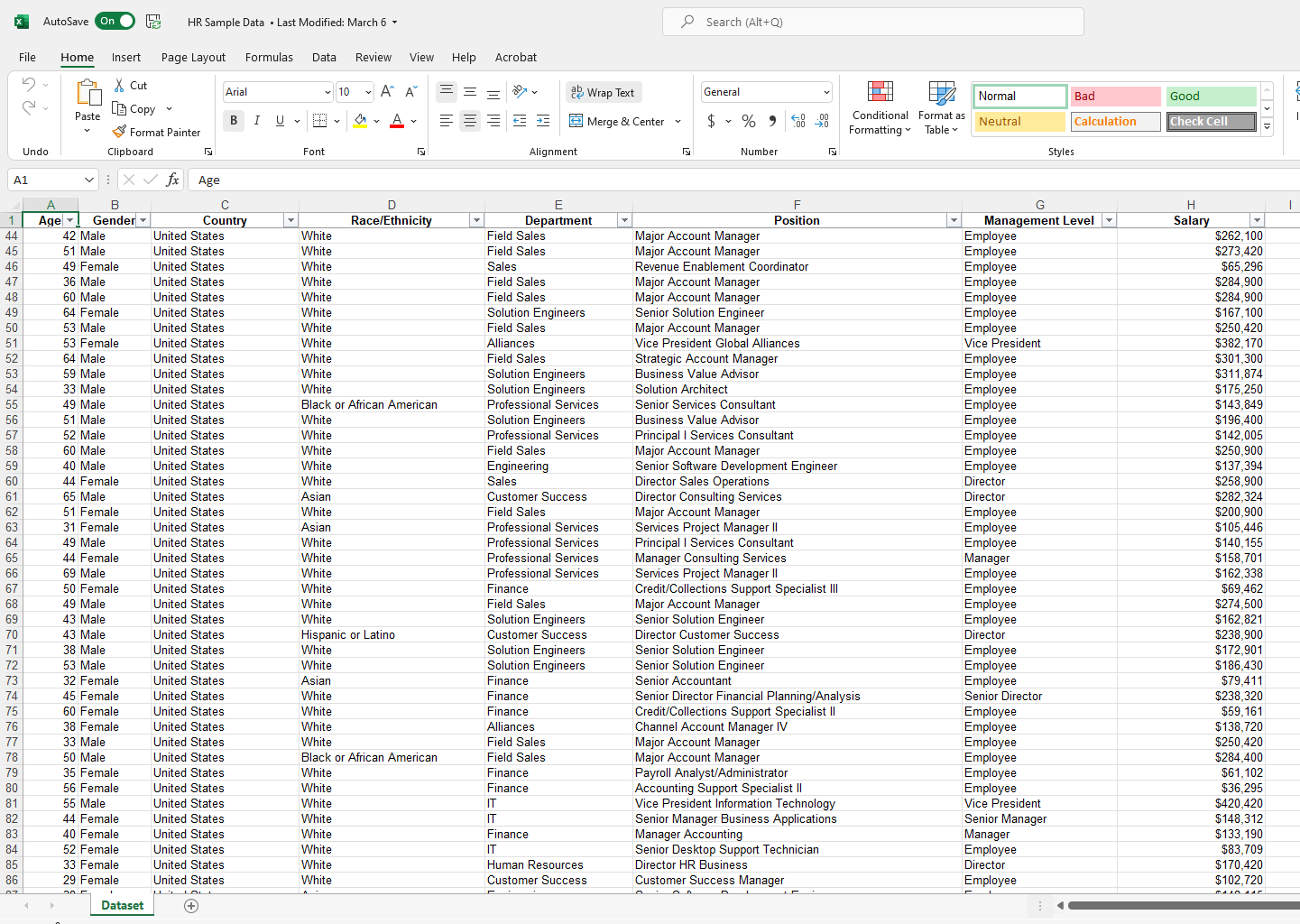Click the Undo arrow icon
The image size is (1300, 924).
point(29,85)
